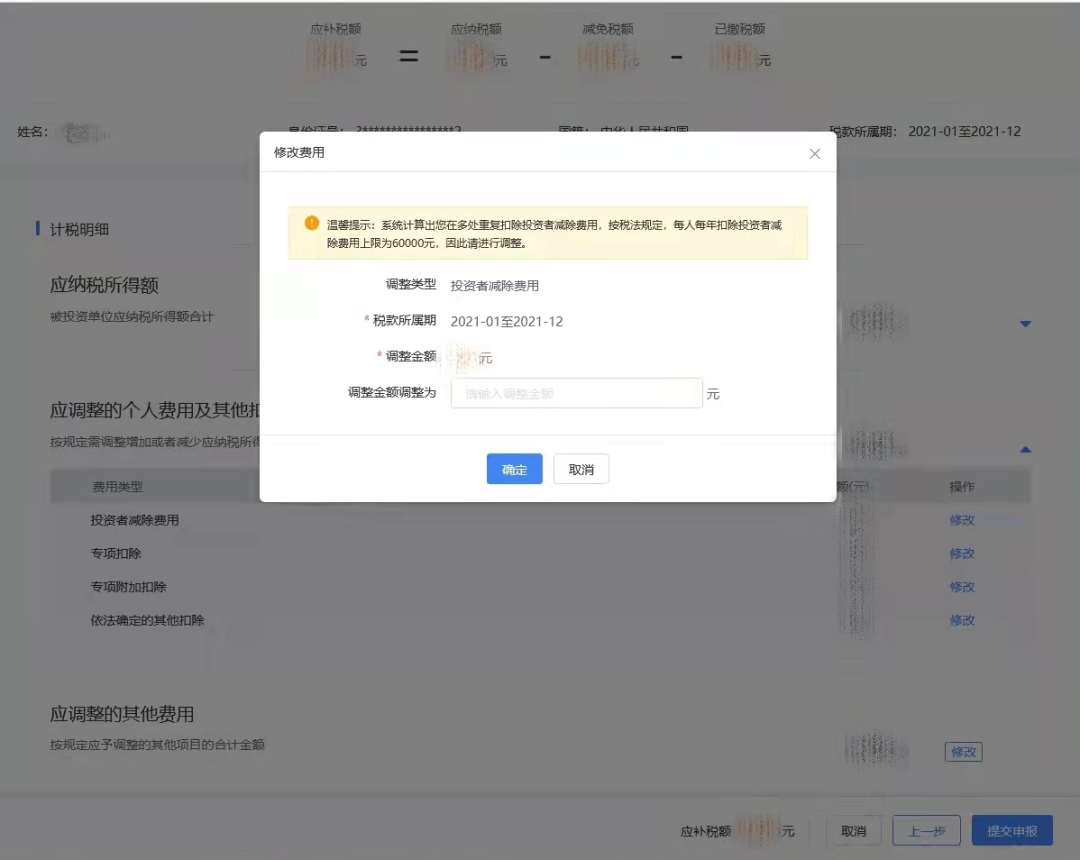
Task: Click 取消 in the bottom action bar
Action: point(853,830)
